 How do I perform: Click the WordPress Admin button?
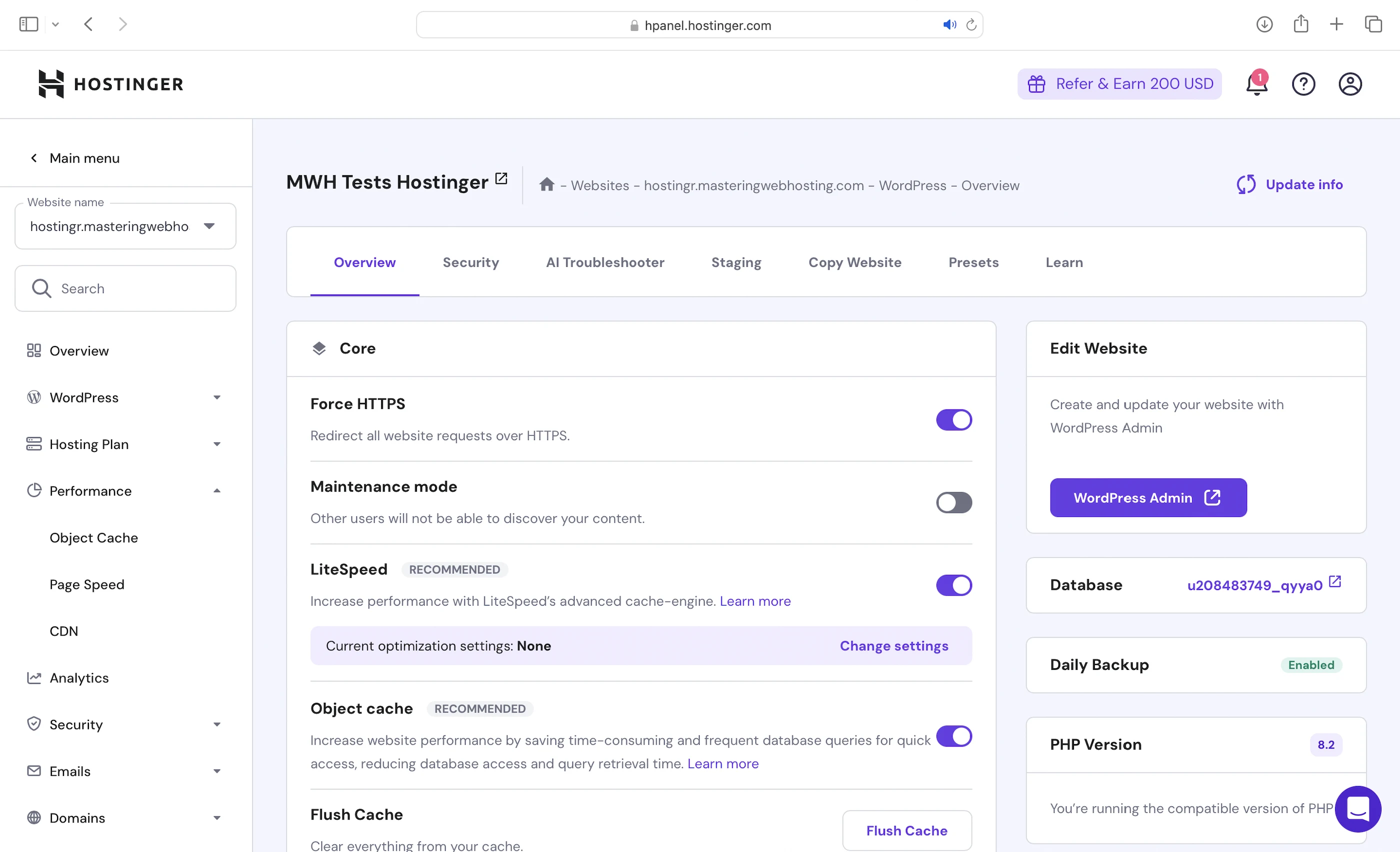1147,497
